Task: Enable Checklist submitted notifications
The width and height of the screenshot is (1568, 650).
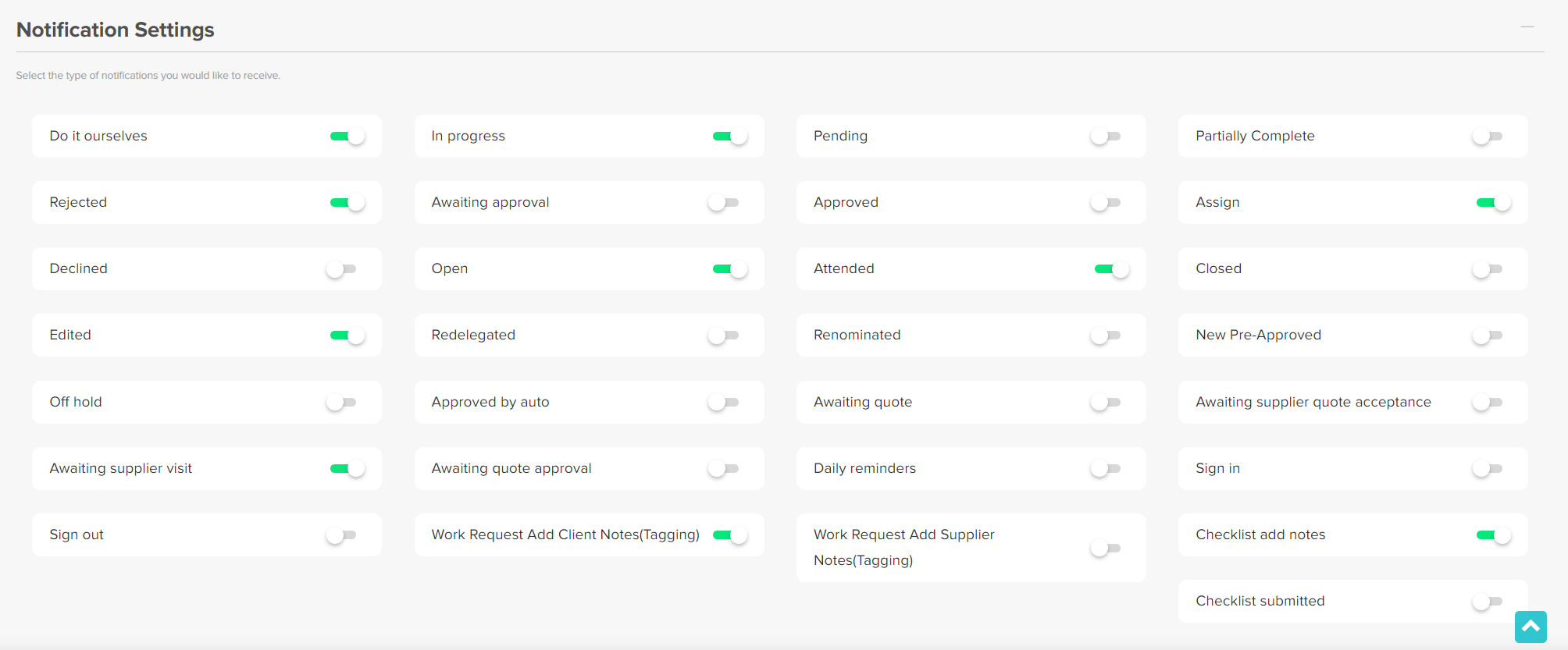Action: 1488,602
